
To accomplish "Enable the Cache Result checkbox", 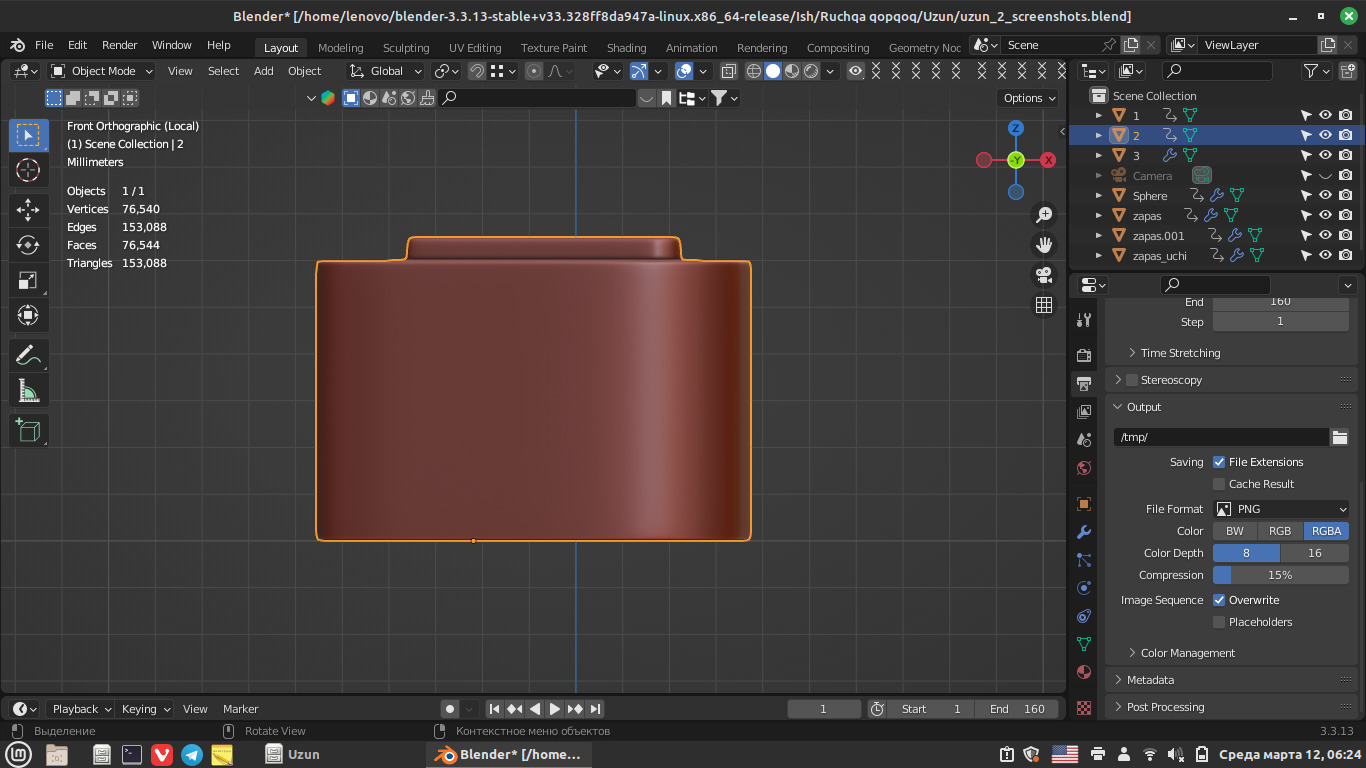I will [1219, 484].
